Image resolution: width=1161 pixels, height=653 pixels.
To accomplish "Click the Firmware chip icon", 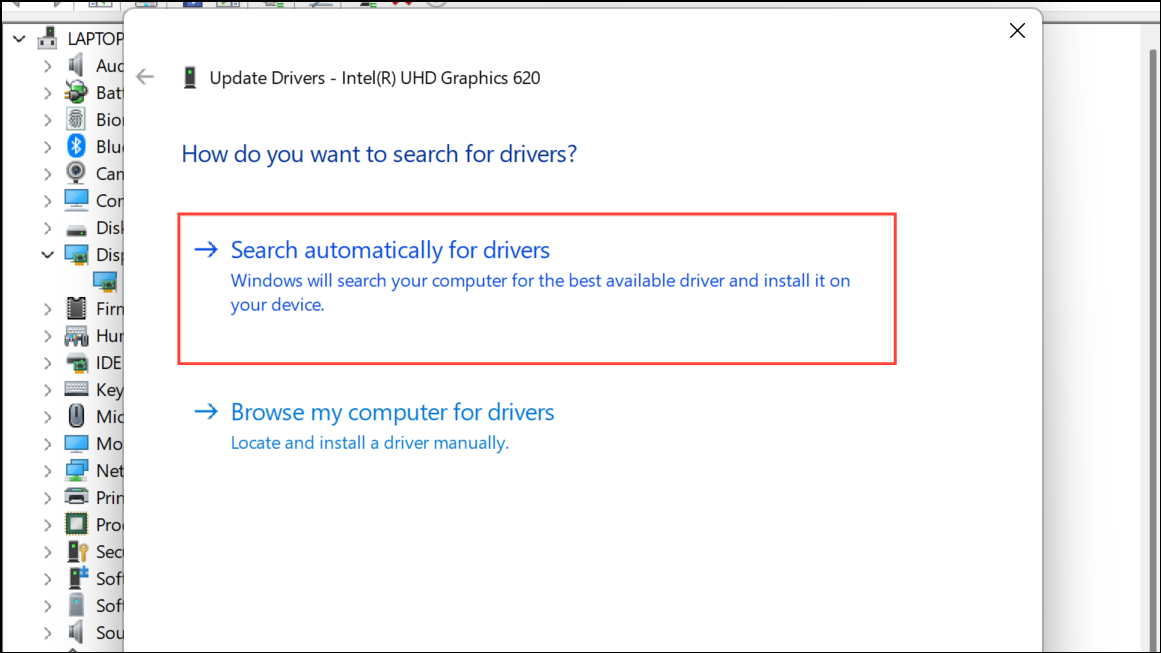I will pyautogui.click(x=76, y=308).
